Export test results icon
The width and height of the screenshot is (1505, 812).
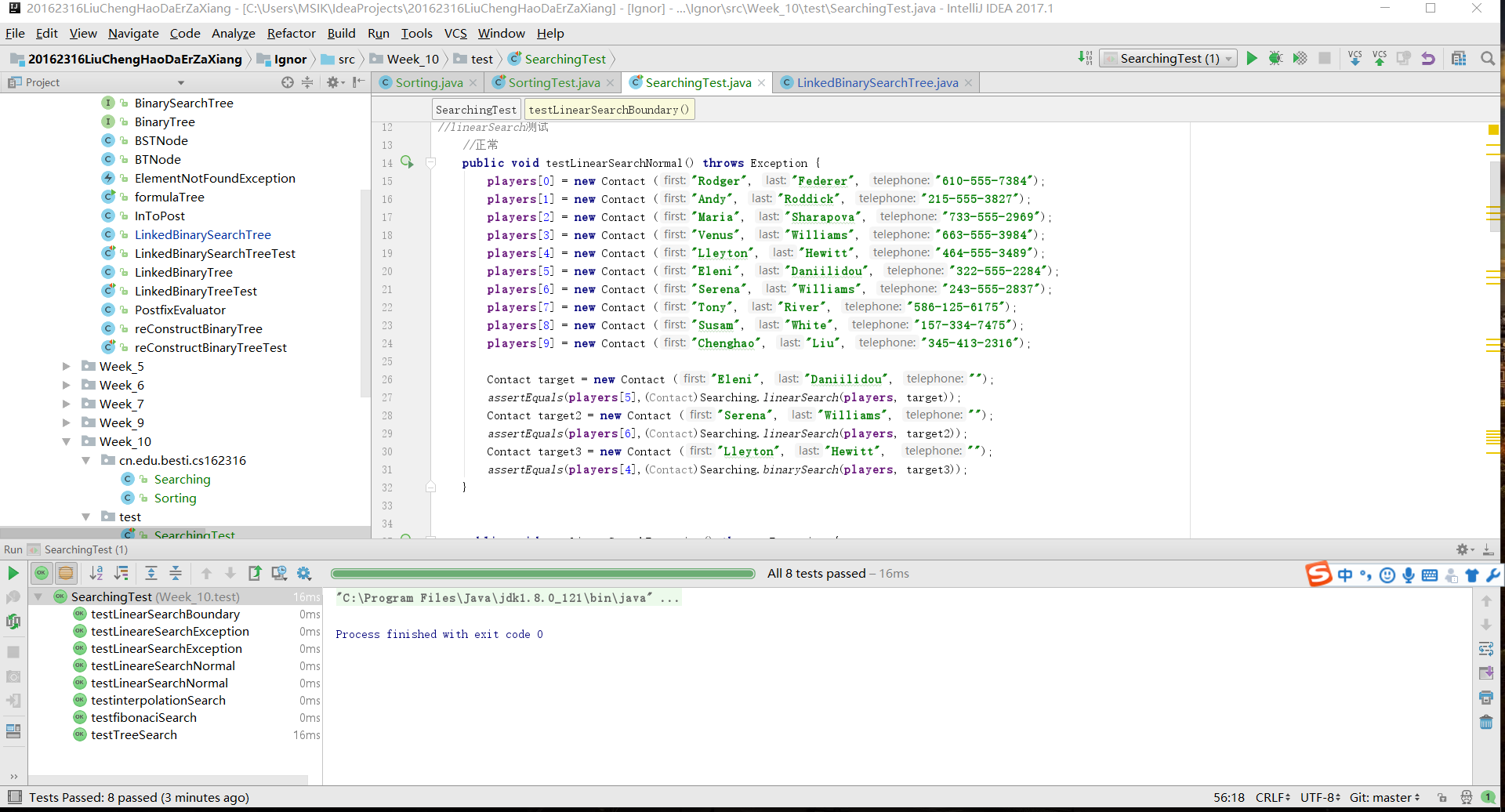255,573
